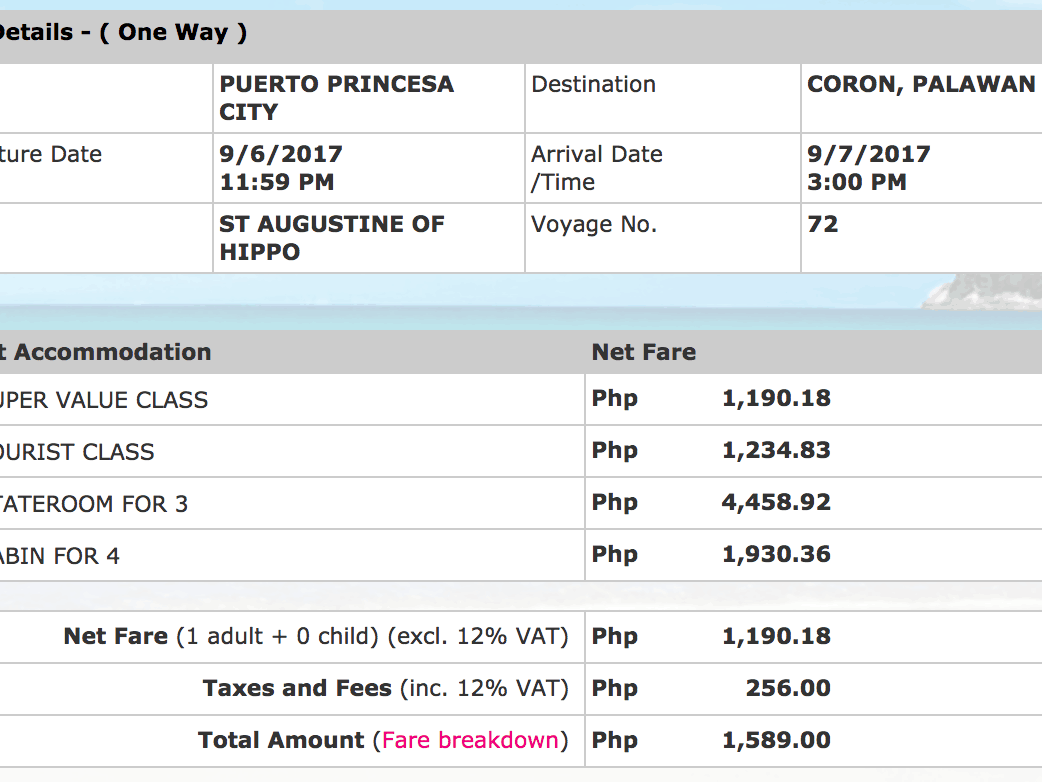Click the Taxes and Fees amount 256.00

(x=788, y=689)
